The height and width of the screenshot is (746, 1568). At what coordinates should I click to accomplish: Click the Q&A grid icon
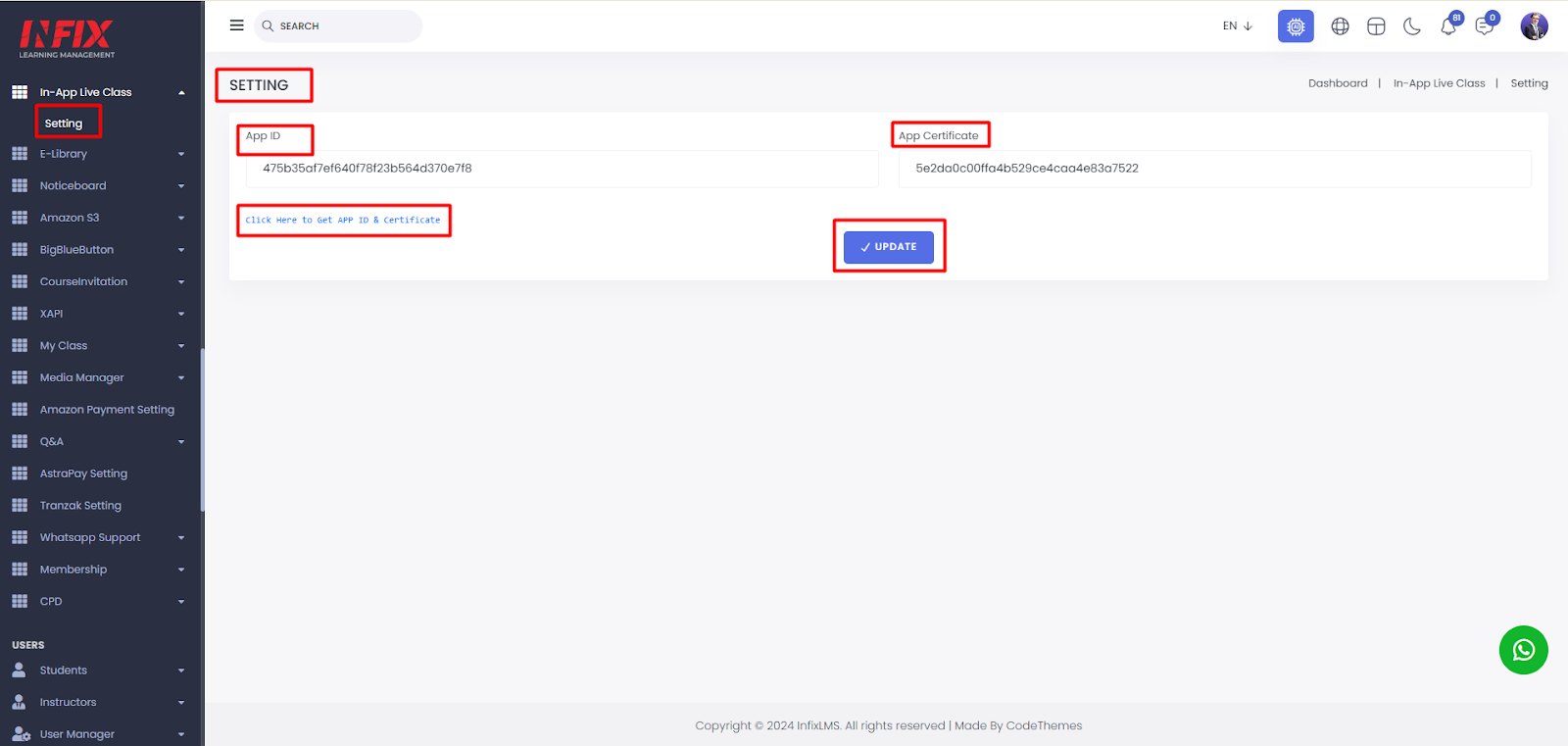pyautogui.click(x=20, y=441)
